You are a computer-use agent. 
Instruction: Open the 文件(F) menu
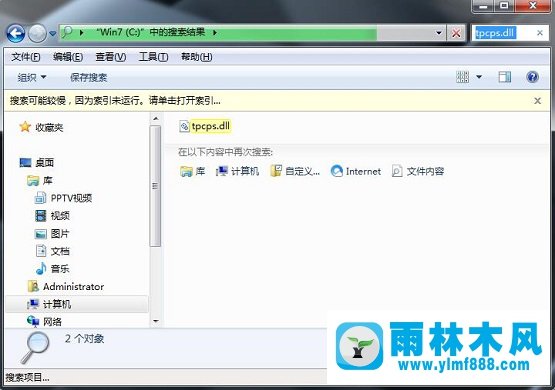click(x=25, y=57)
